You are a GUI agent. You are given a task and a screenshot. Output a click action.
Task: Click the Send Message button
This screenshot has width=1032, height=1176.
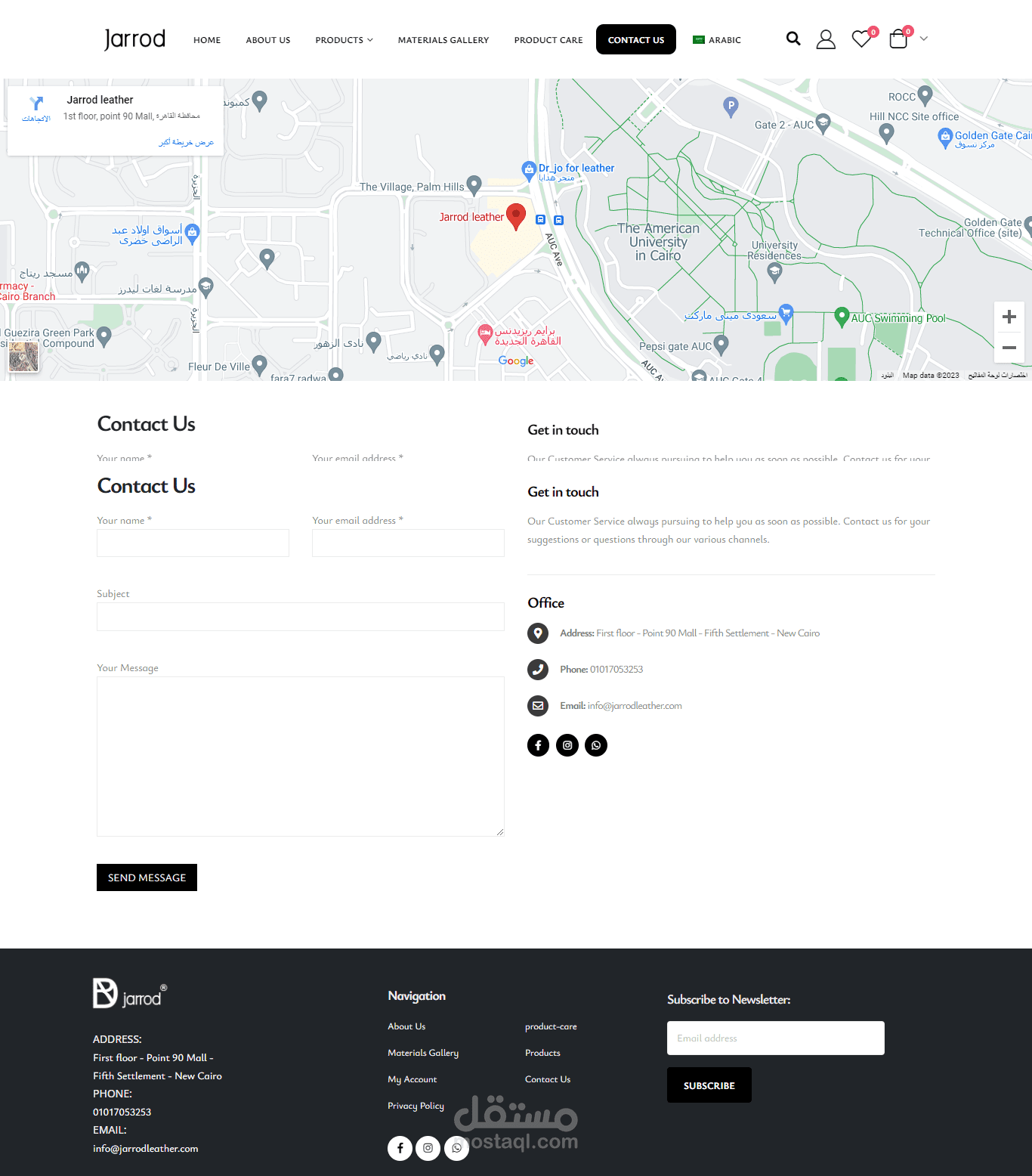click(147, 877)
